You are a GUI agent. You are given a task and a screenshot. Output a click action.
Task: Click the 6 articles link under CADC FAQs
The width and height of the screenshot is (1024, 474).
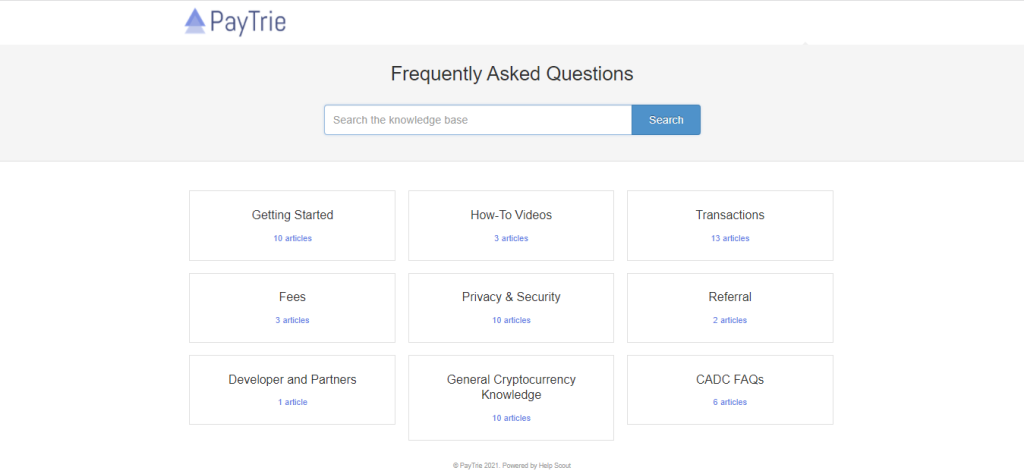(730, 402)
